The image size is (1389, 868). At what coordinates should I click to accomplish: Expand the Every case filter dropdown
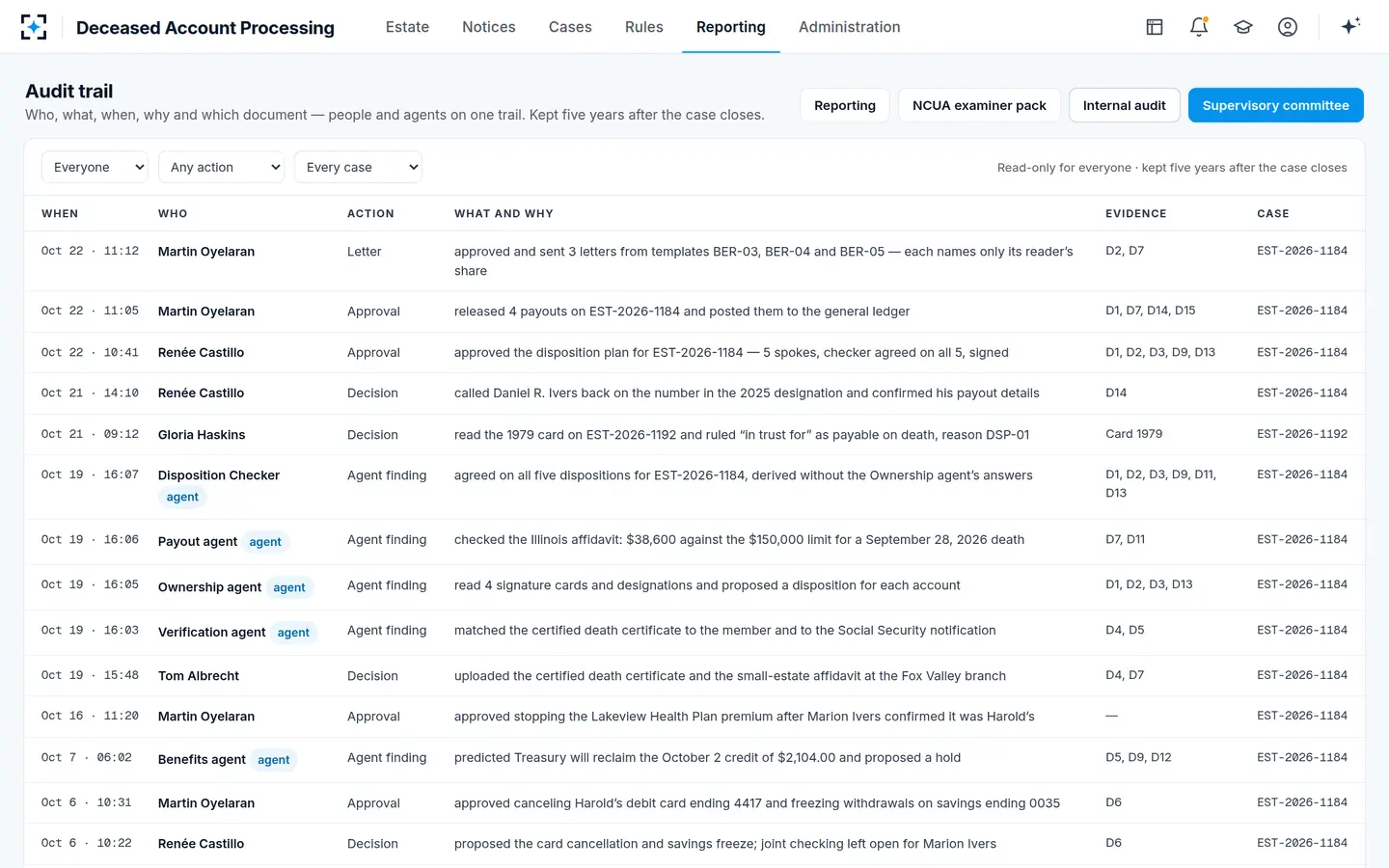coord(358,167)
